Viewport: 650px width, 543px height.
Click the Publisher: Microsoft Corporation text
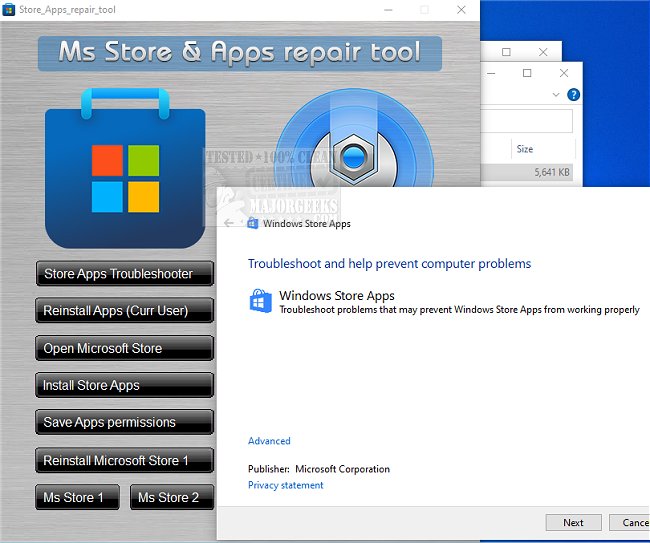tap(319, 469)
